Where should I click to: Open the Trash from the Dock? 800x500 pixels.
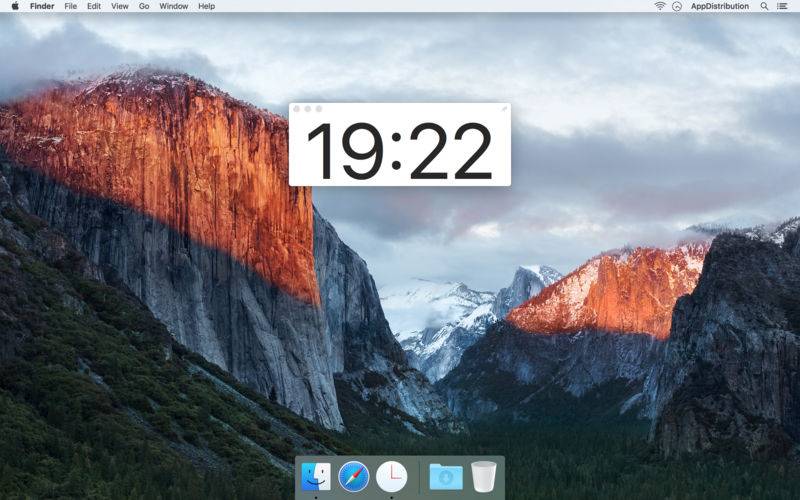[x=483, y=477]
